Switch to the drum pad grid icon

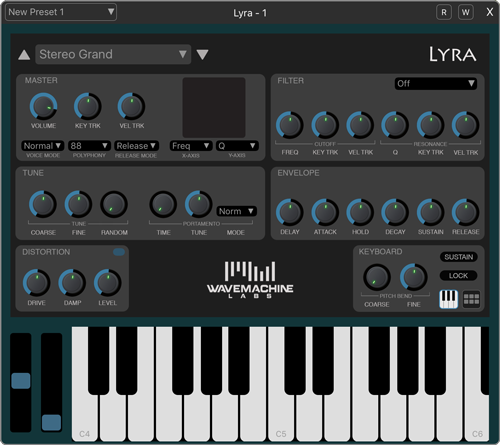tap(471, 299)
